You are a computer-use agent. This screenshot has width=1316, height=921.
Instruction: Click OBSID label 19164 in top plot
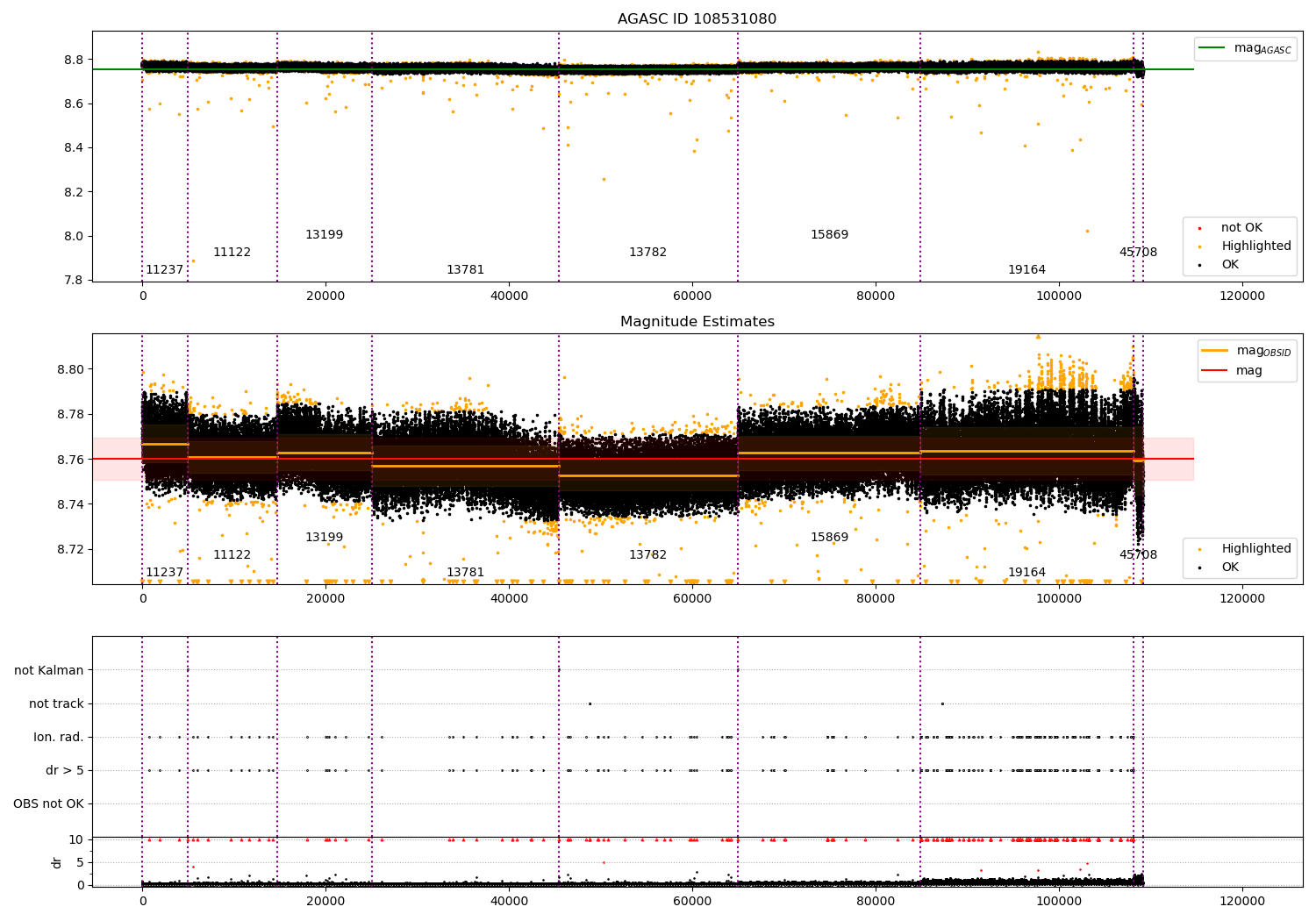point(1026,270)
